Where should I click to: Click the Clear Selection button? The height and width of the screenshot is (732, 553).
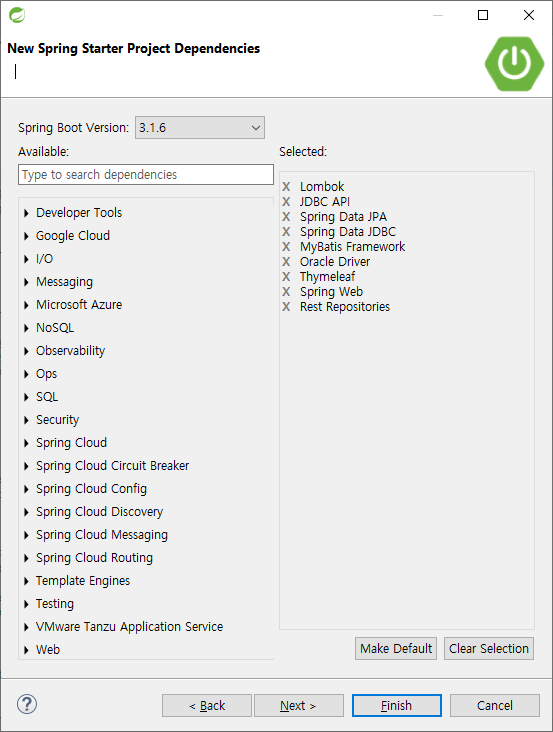coord(489,648)
